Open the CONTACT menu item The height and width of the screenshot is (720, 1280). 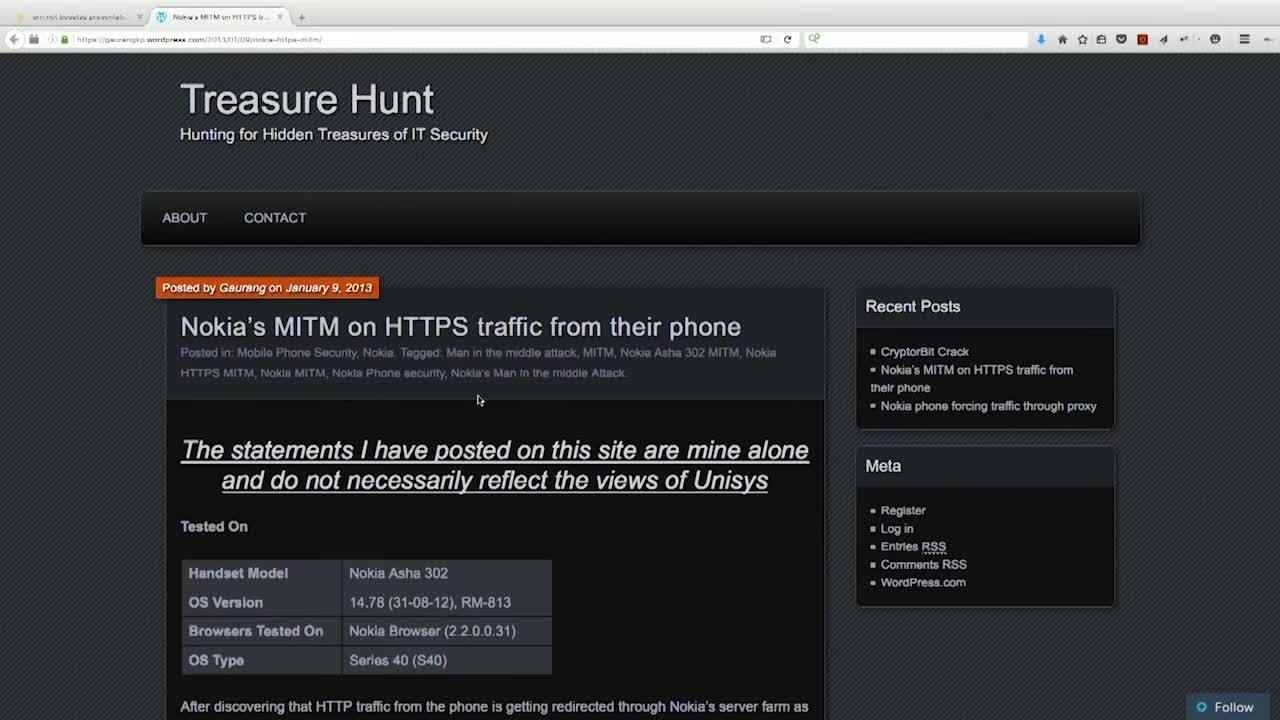[x=275, y=218]
